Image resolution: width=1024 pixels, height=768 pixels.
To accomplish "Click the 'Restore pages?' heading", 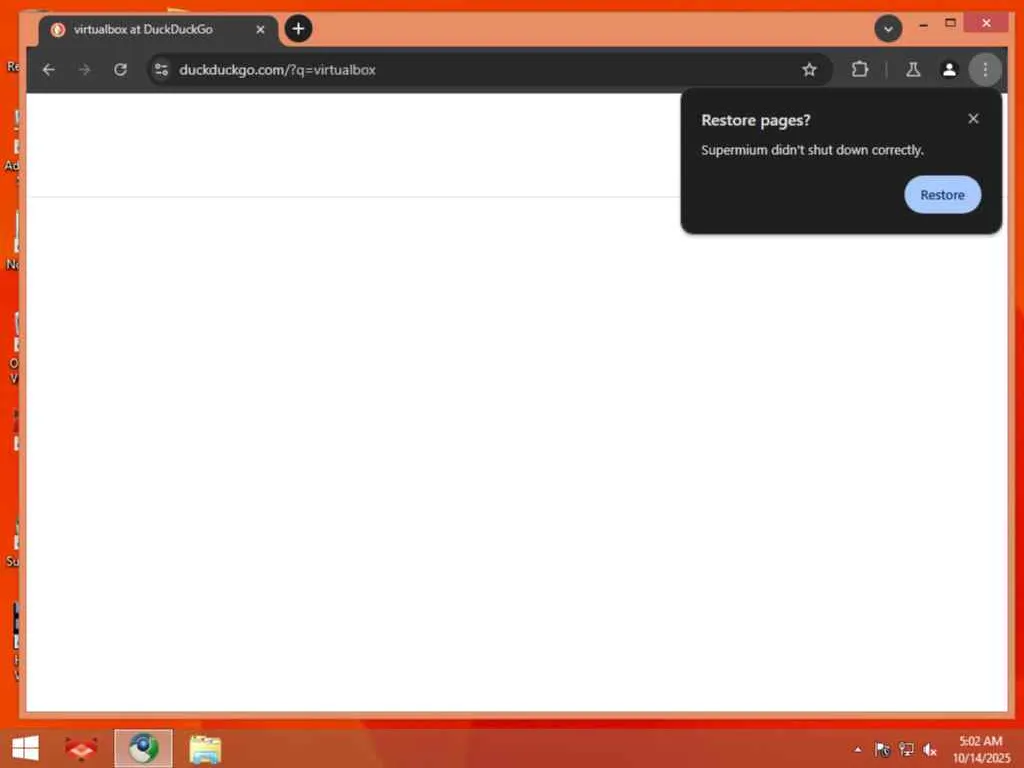I will point(756,120).
